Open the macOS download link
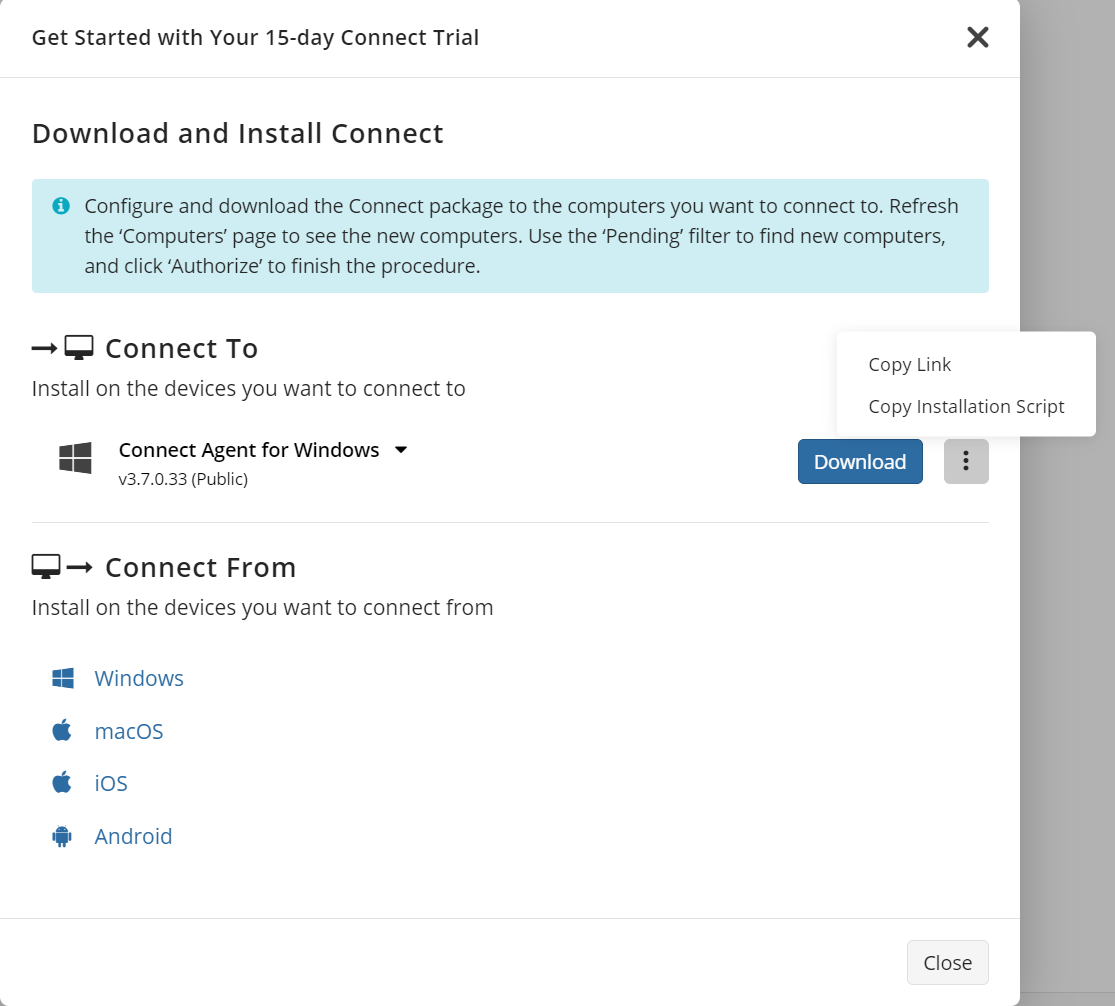This screenshot has width=1115, height=1006. pyautogui.click(x=129, y=730)
